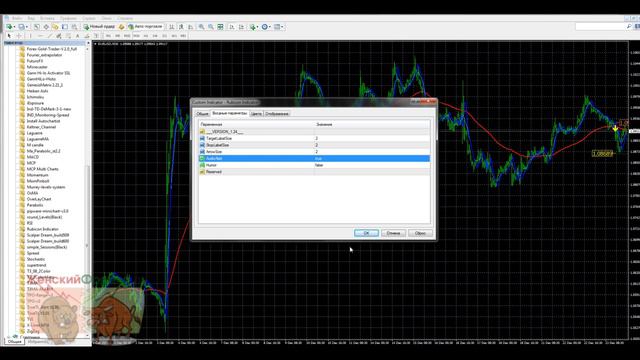The image size is (640, 360).
Task: Switch chart to bar chart type
Action: point(171,27)
